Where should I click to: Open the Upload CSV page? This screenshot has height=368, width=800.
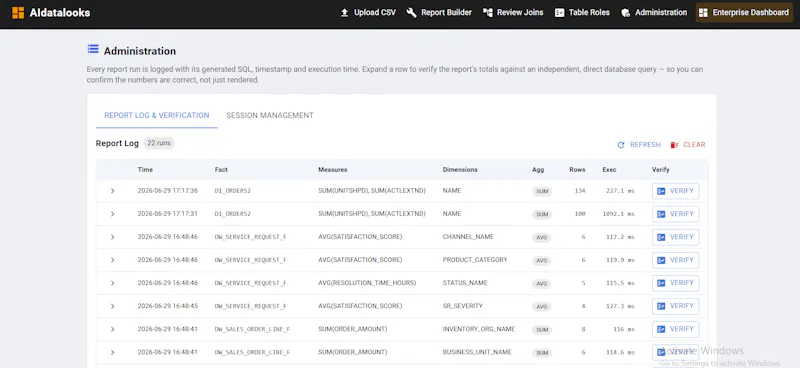pyautogui.click(x=368, y=13)
